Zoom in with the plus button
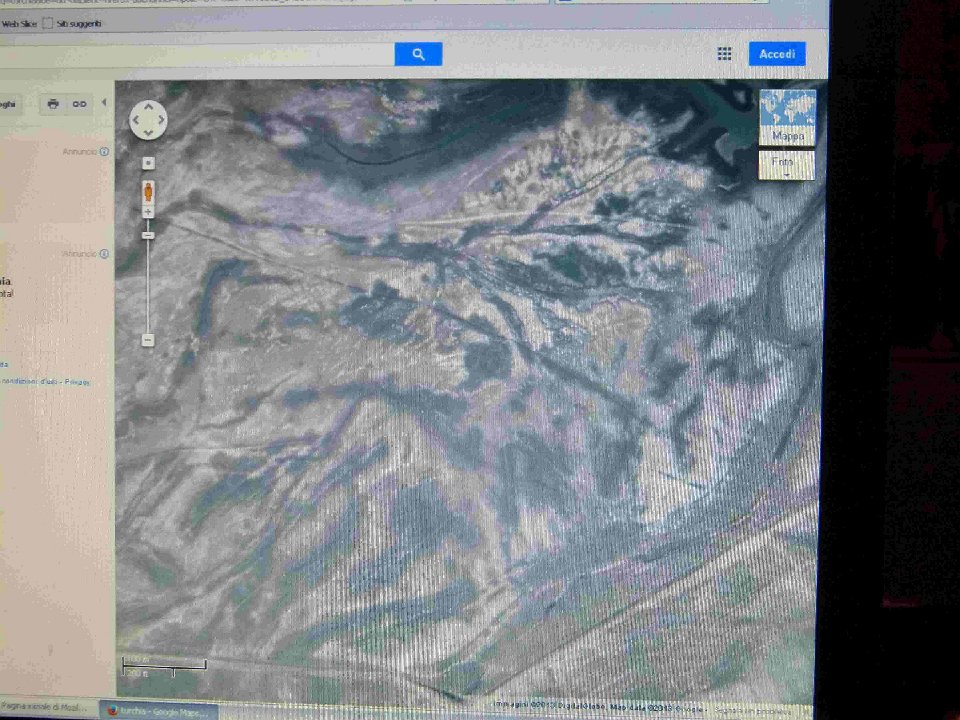This screenshot has width=960, height=720. [x=148, y=212]
